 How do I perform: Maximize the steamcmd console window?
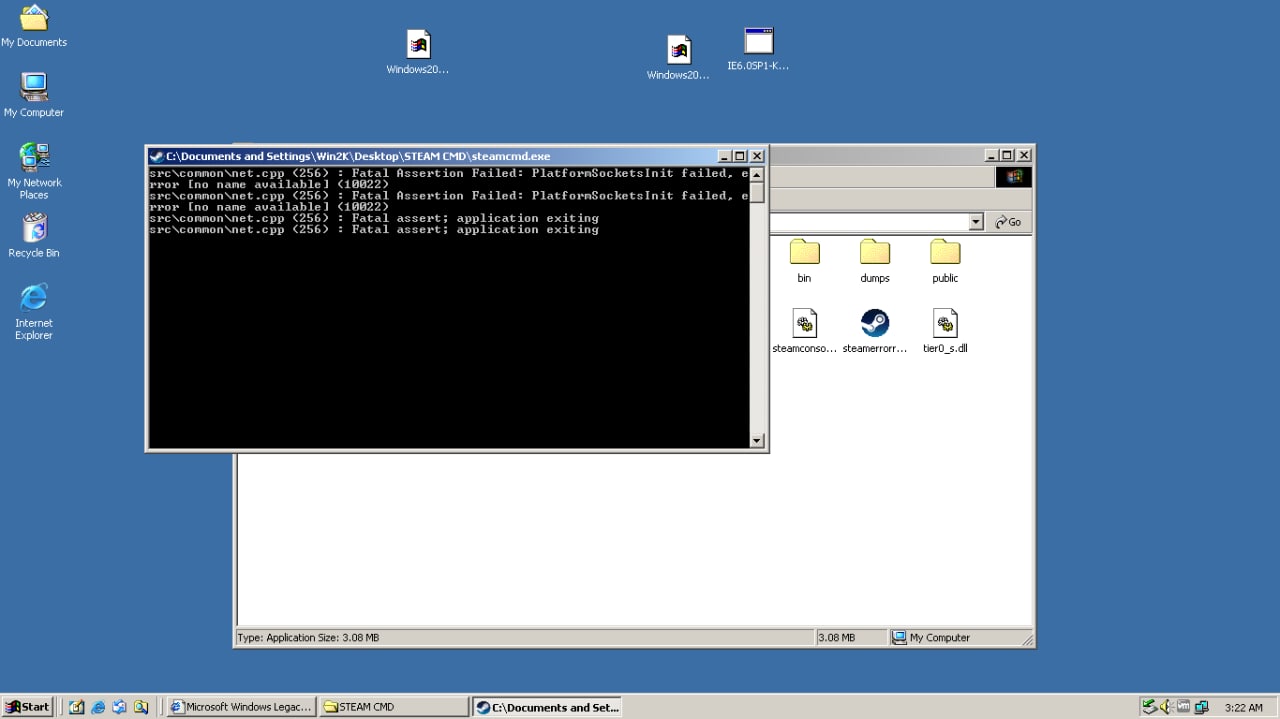[740, 156]
